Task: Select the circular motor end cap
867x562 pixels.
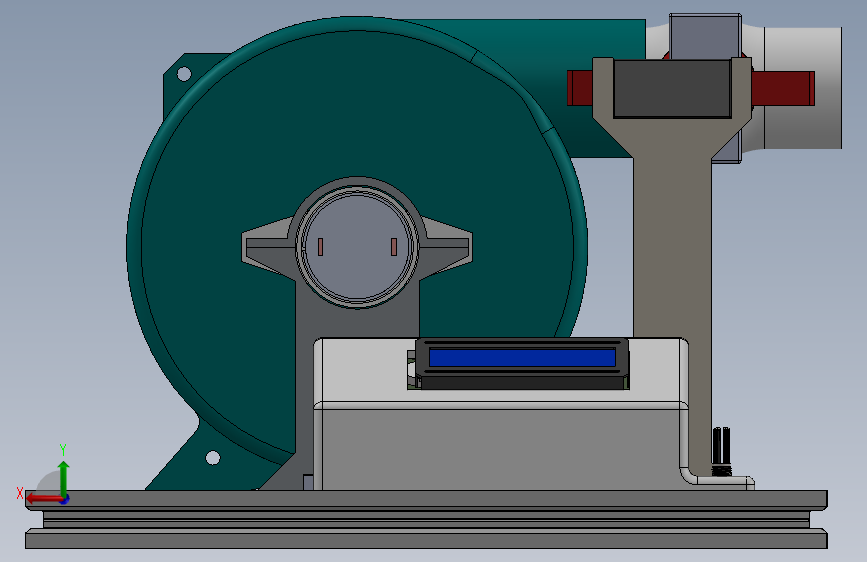Action: pos(357,247)
